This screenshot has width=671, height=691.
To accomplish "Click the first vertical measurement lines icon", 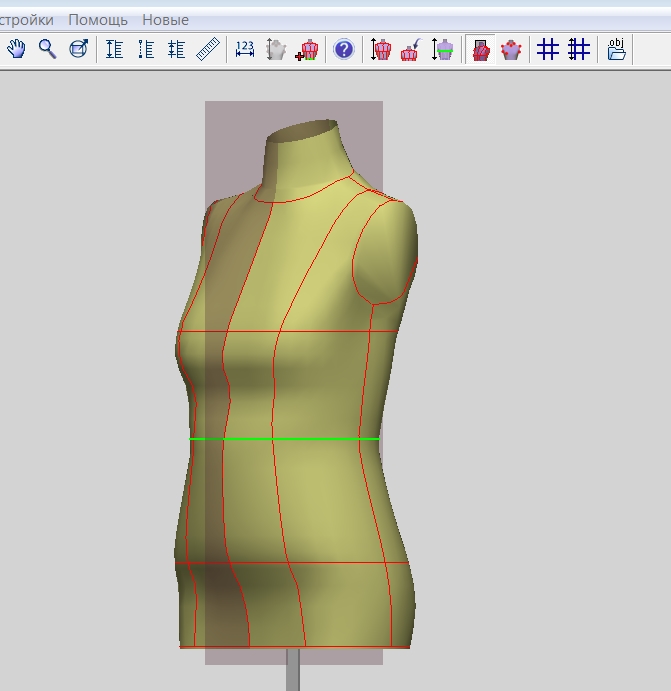I will pos(115,49).
